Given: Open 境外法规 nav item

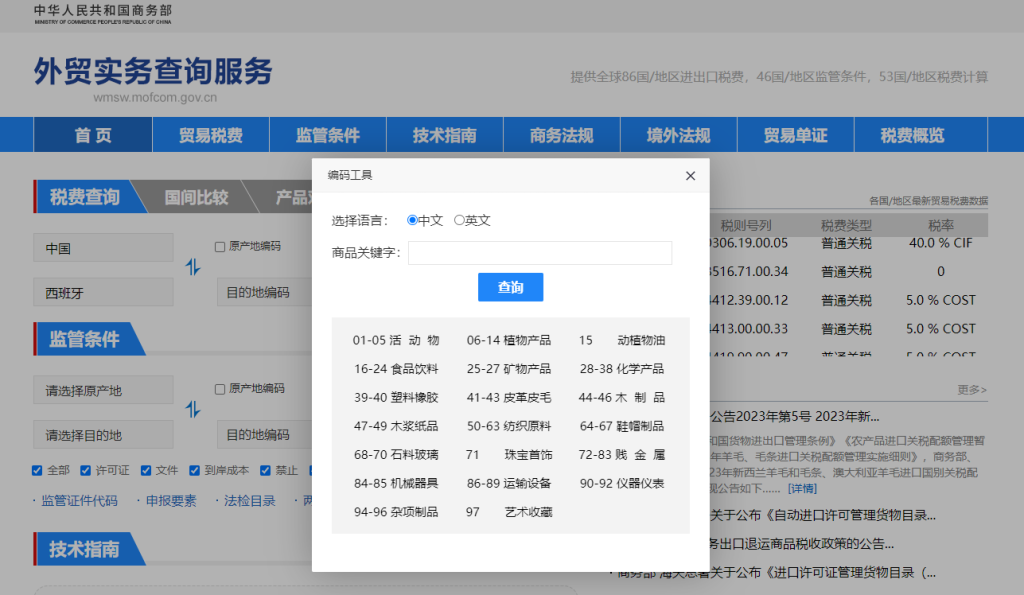Looking at the screenshot, I should (679, 135).
